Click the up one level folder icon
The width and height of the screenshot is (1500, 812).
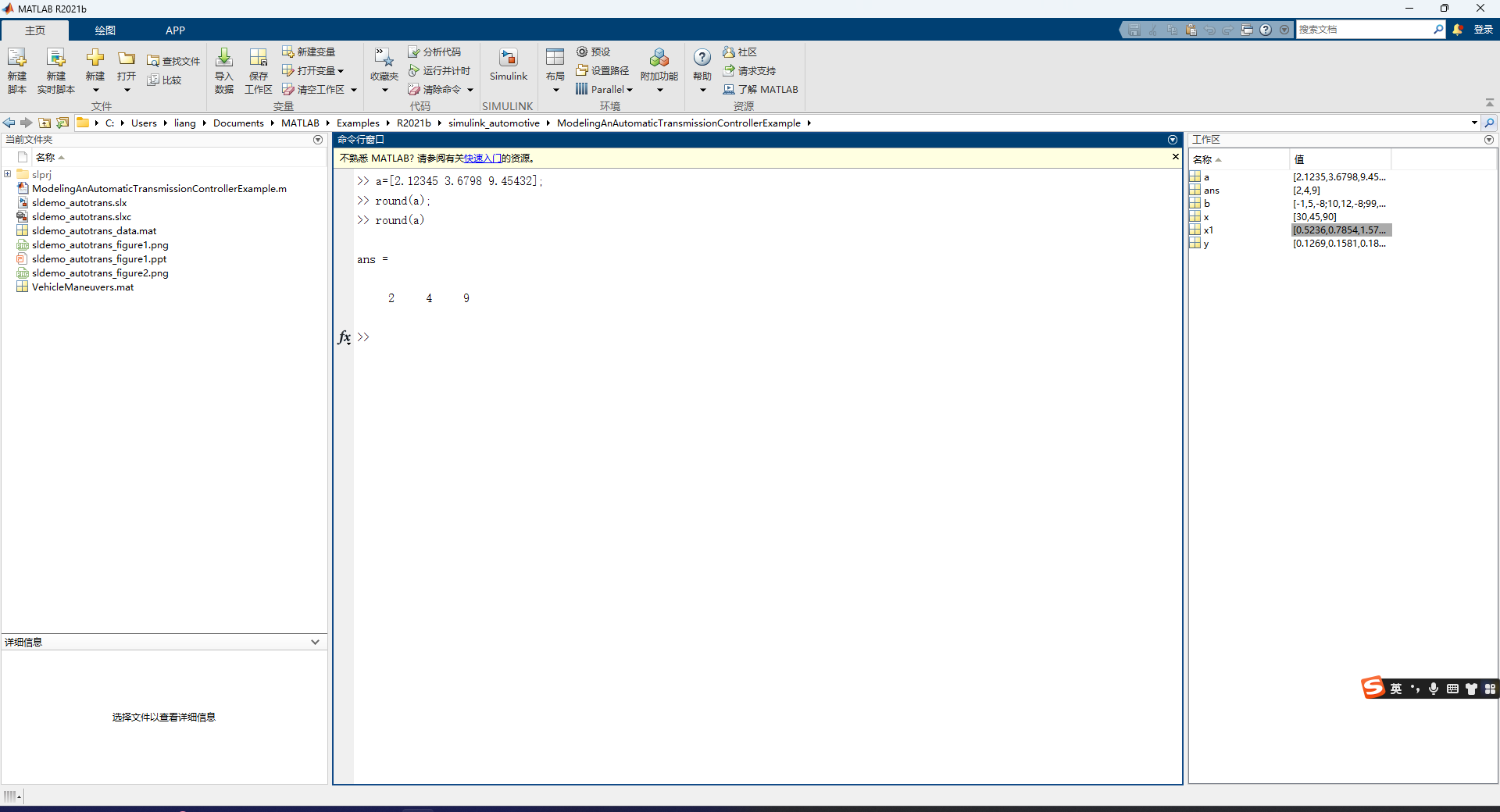point(45,123)
